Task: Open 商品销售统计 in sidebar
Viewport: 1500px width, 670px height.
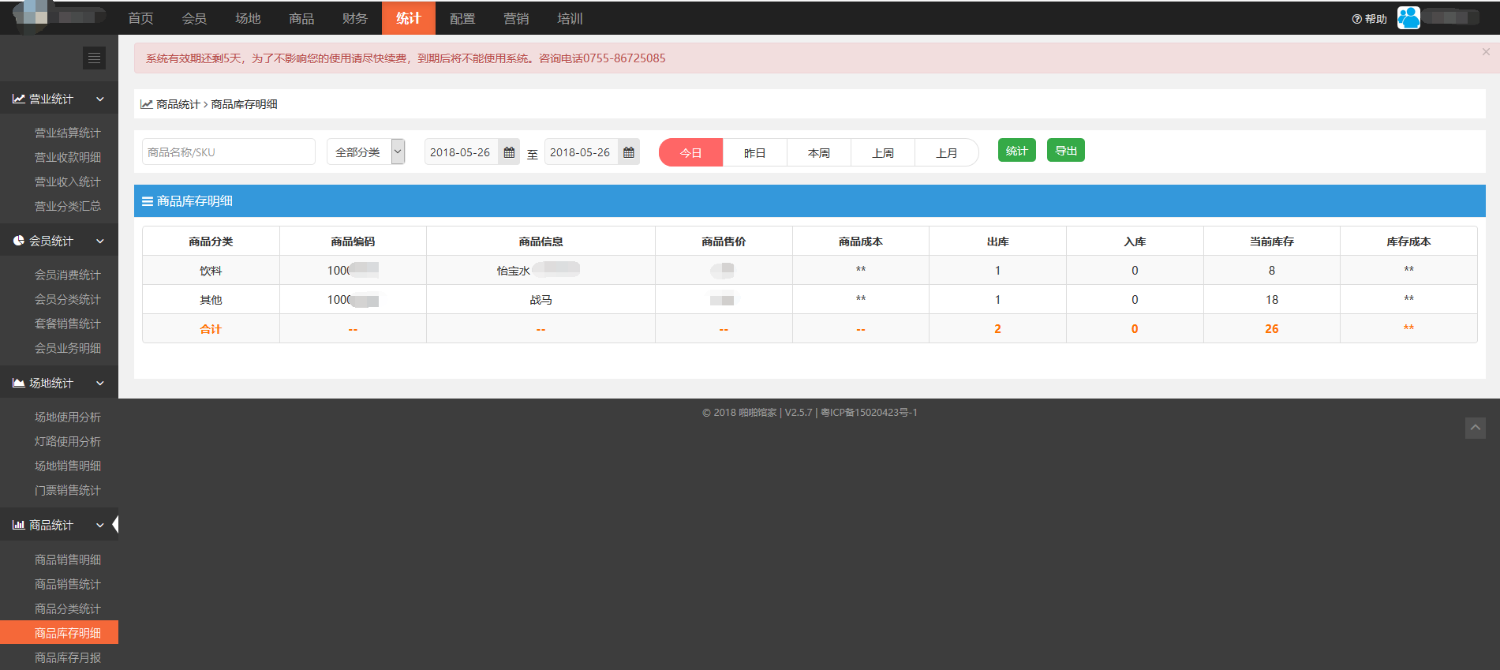Action: [67, 584]
